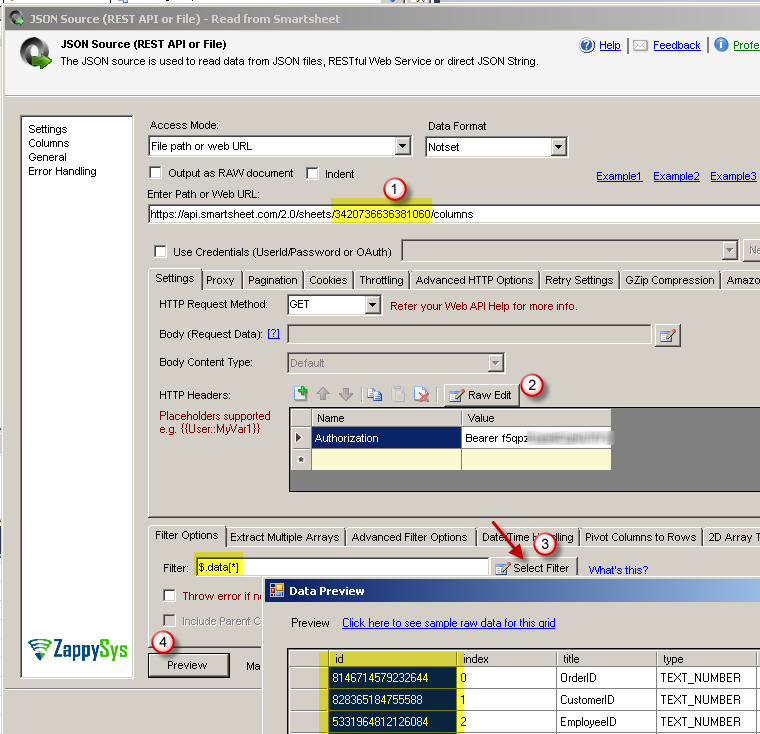Open the Feedback link
The height and width of the screenshot is (734, 760).
tap(677, 45)
